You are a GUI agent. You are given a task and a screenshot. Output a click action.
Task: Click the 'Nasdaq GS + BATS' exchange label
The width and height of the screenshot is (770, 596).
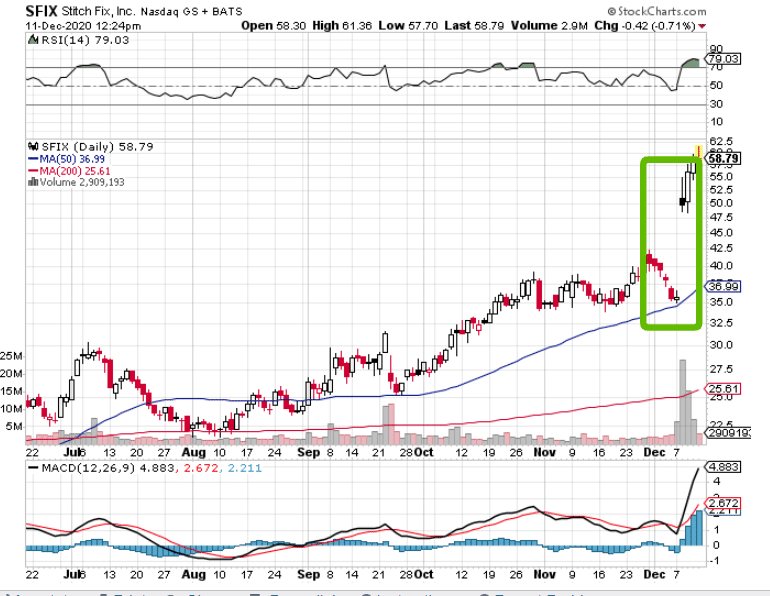coord(192,11)
